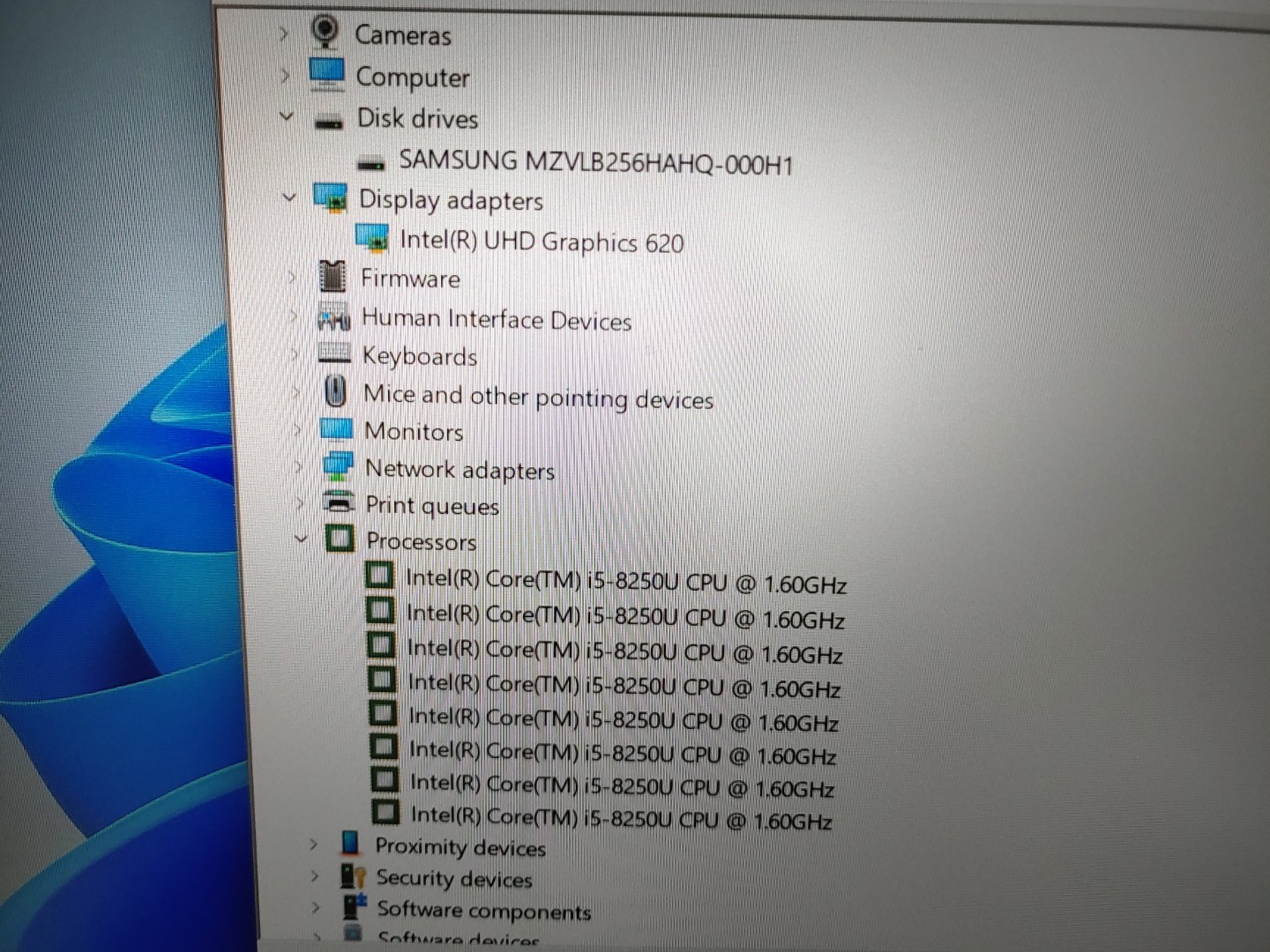
Task: Collapse the Processors category
Action: pyautogui.click(x=302, y=538)
